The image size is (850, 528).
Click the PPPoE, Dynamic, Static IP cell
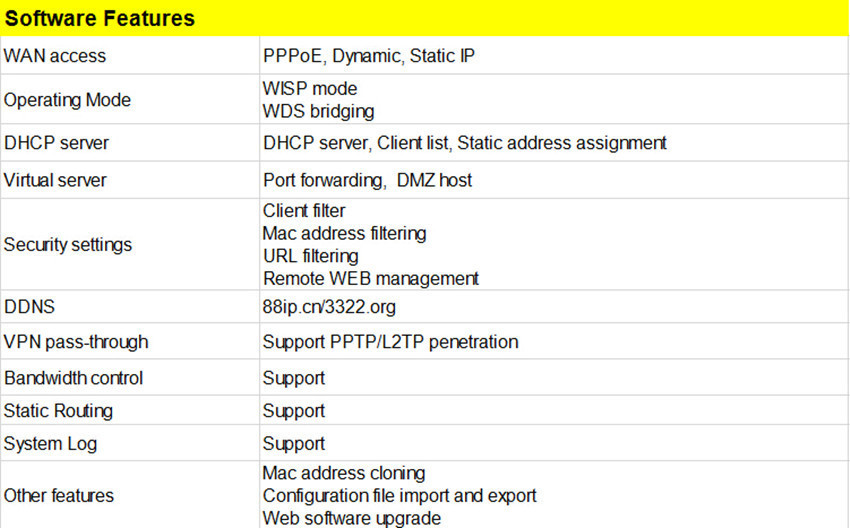tap(368, 56)
